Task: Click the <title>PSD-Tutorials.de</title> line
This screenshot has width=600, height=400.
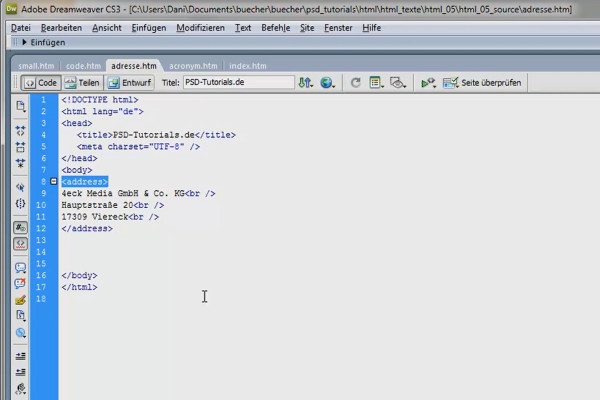Action: pos(156,135)
